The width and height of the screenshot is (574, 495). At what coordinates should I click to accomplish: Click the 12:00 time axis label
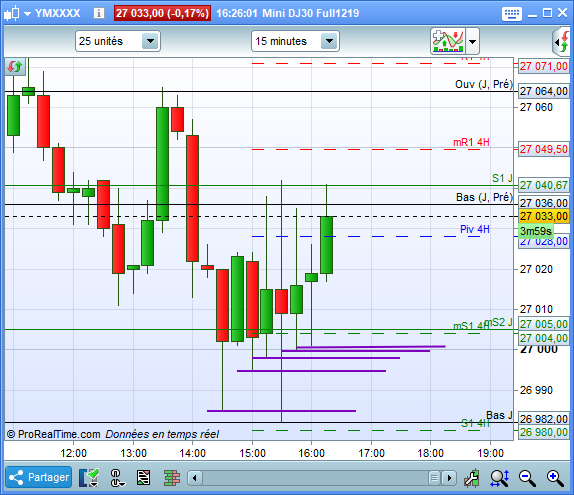pos(73,453)
